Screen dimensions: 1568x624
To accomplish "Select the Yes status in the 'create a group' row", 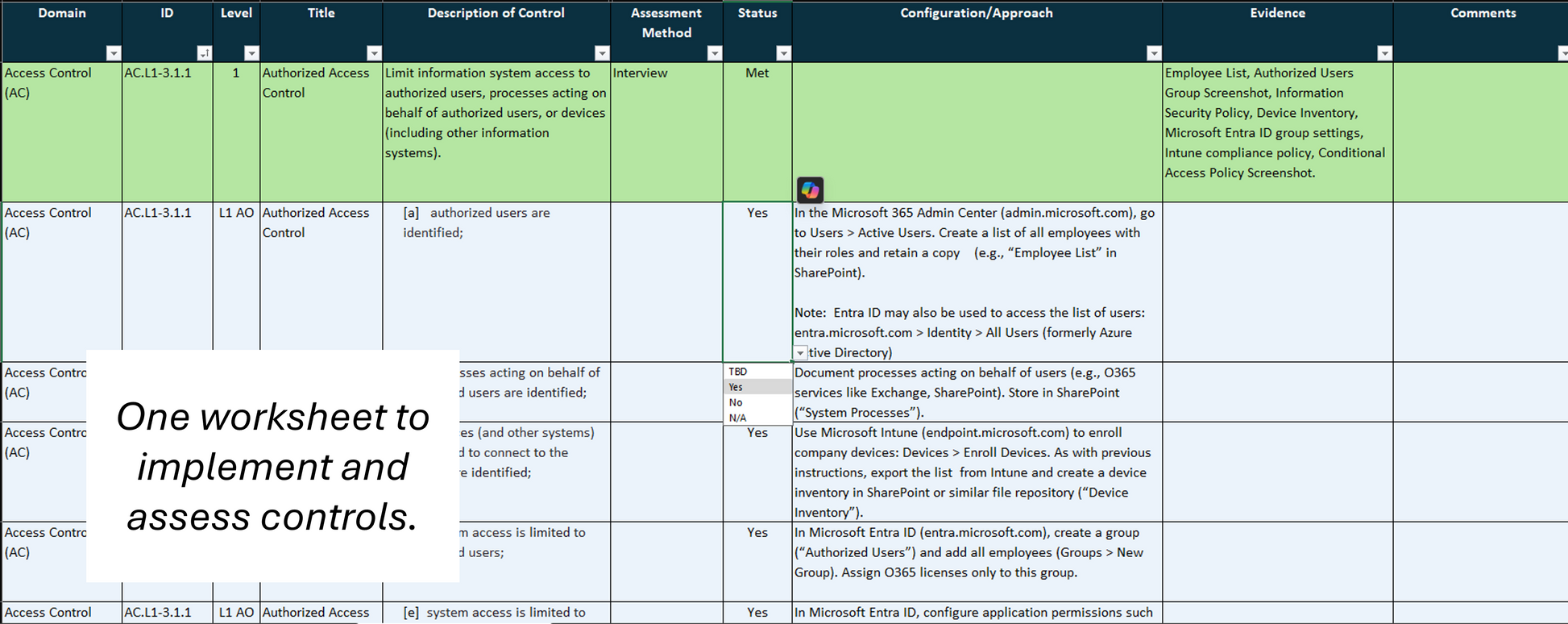I will click(757, 562).
